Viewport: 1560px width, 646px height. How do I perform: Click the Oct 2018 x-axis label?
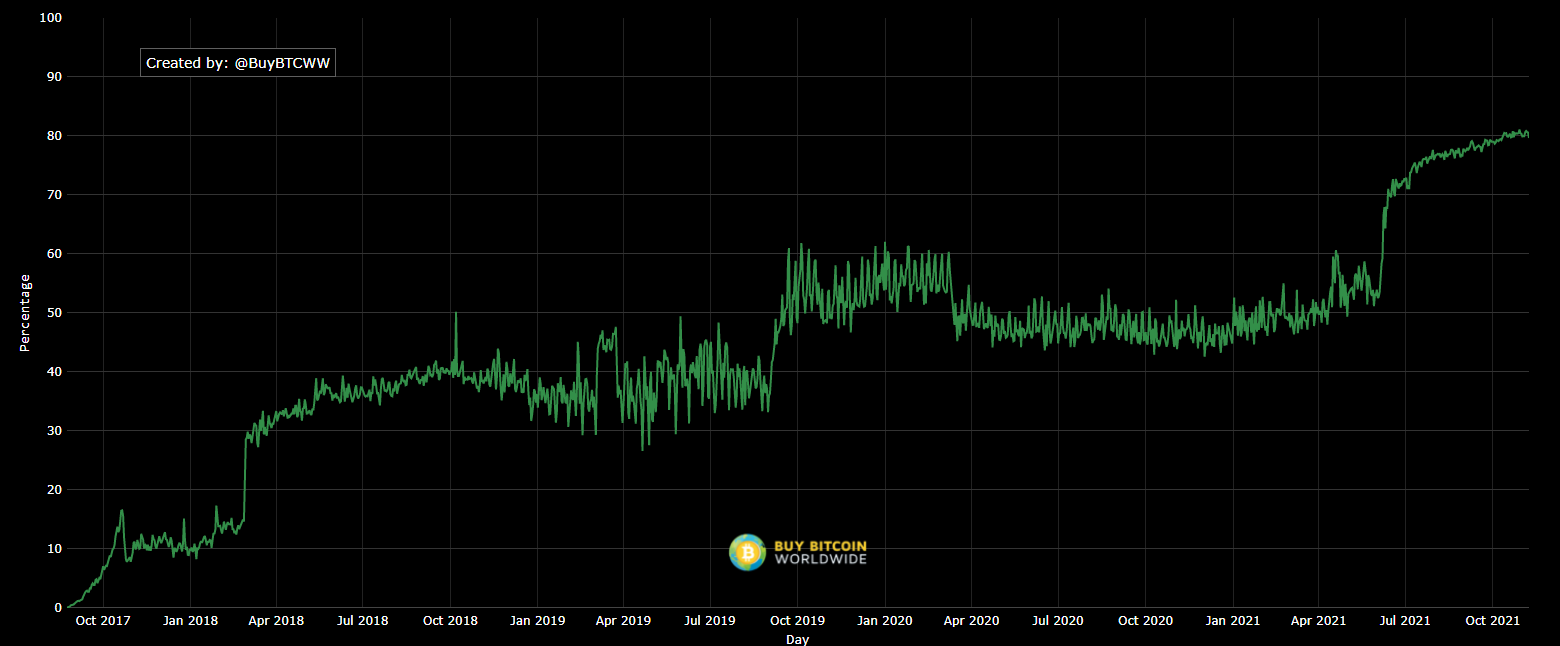pos(450,621)
